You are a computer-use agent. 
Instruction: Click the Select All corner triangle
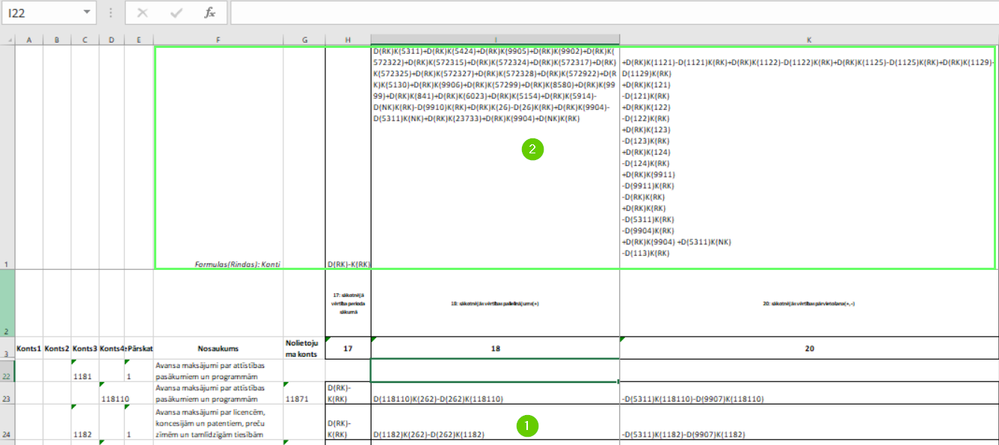[8, 40]
